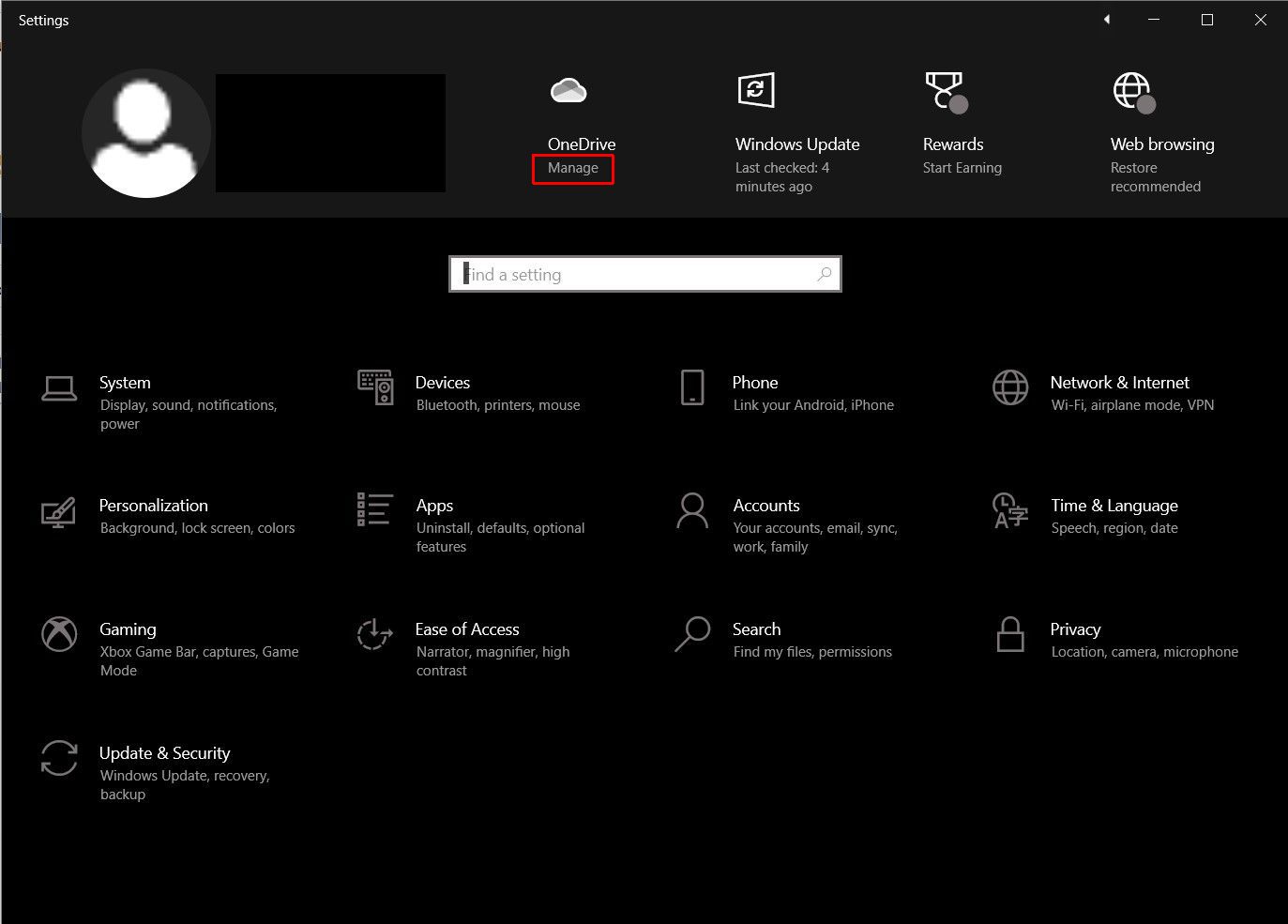This screenshot has width=1288, height=924.
Task: Click the Personalization paintbrush icon
Action: (59, 511)
